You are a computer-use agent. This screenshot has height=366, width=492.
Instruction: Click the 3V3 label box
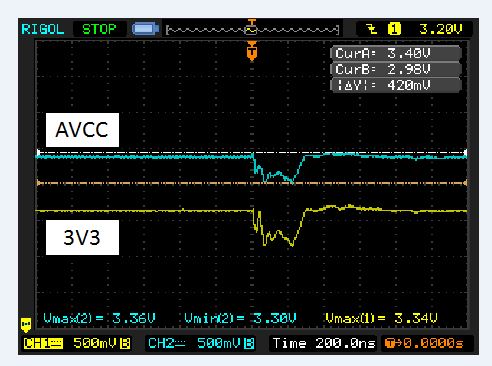click(82, 237)
